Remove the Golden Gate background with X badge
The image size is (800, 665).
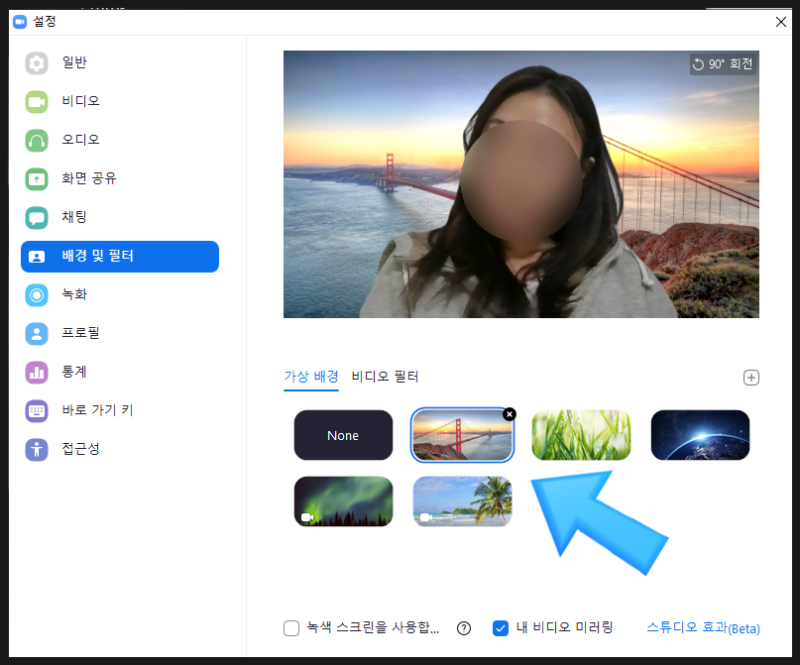(509, 414)
